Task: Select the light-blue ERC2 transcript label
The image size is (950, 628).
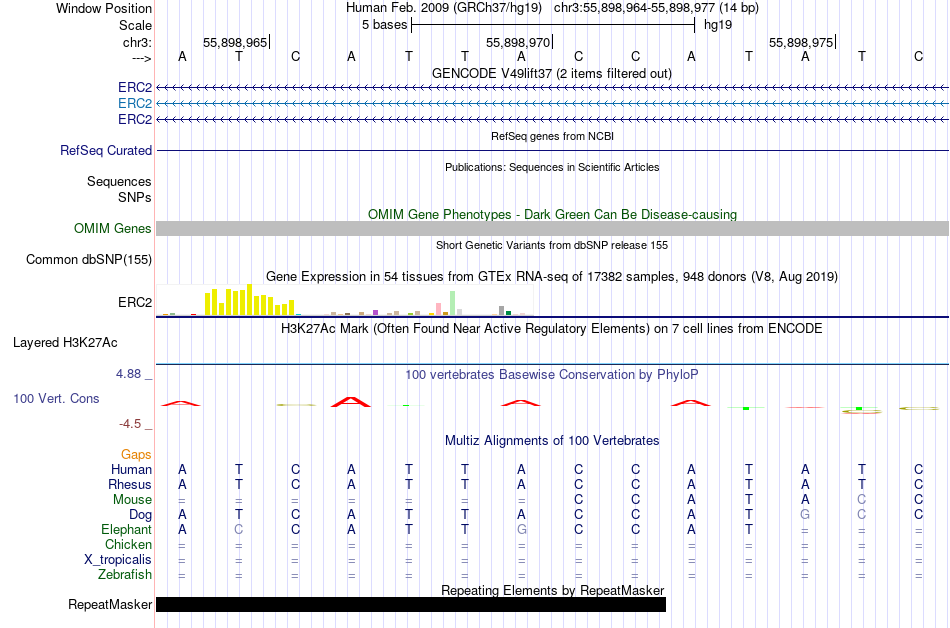Action: point(135,104)
